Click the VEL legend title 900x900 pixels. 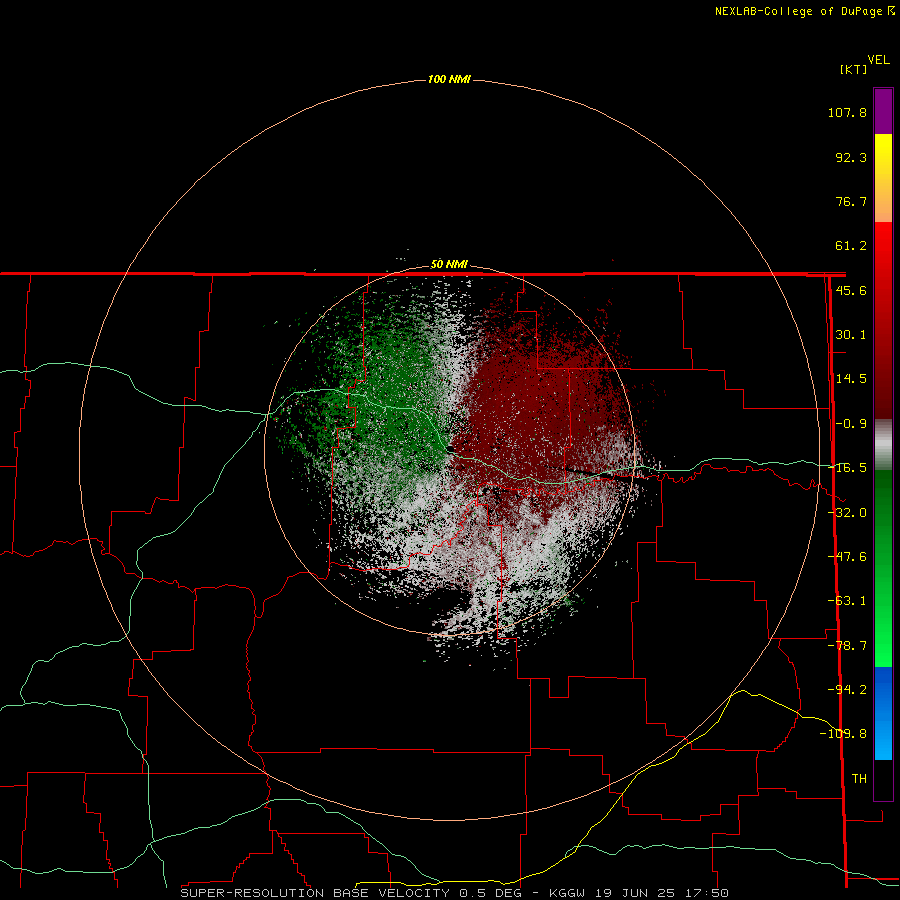tap(878, 60)
